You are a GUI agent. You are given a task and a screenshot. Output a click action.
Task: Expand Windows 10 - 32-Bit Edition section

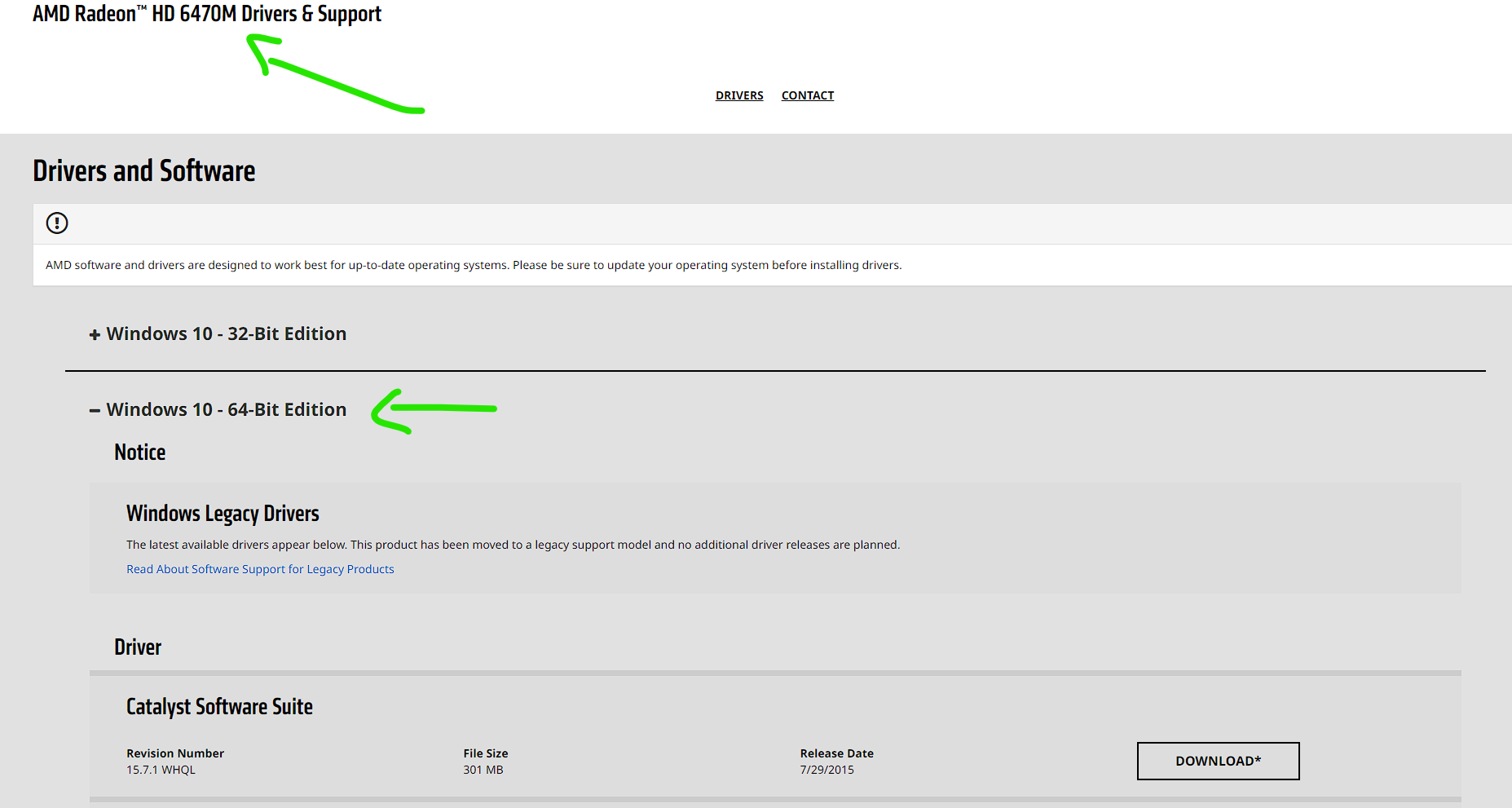[218, 333]
